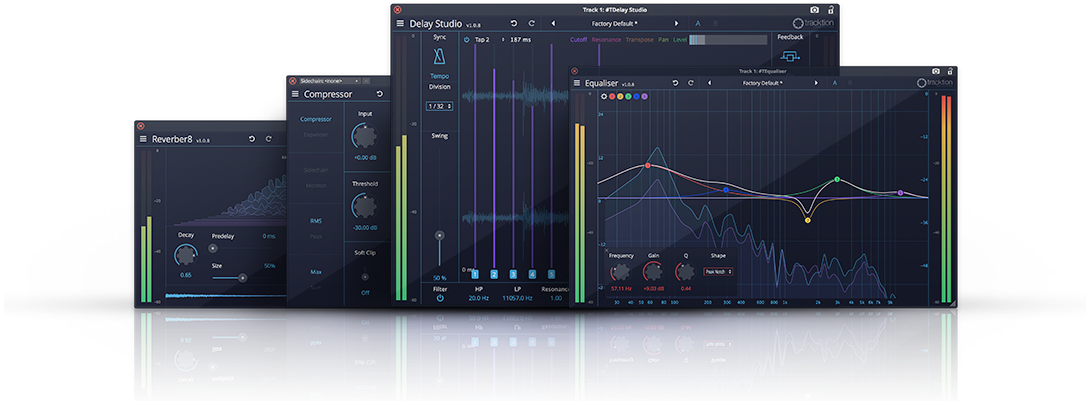Click the Compressor Threshold knob
Image resolution: width=1092 pixels, height=403 pixels.
364,205
